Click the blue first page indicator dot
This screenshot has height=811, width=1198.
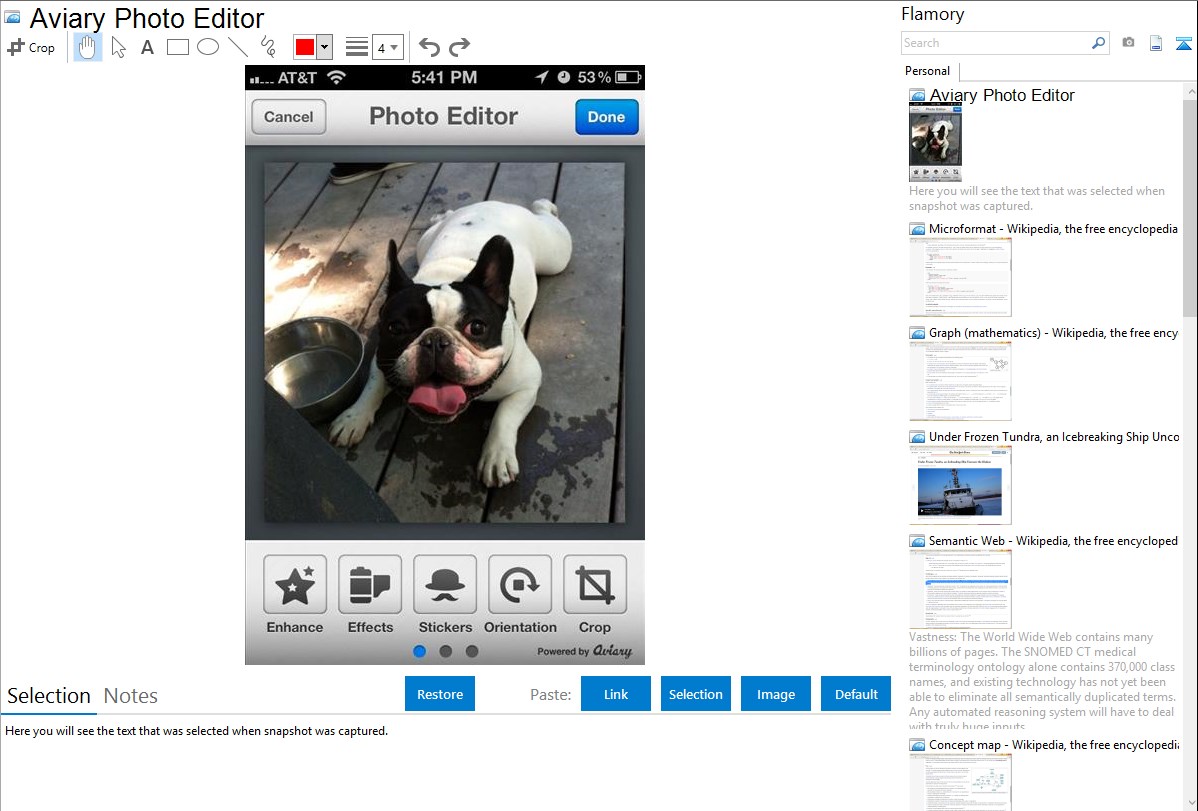[419, 651]
